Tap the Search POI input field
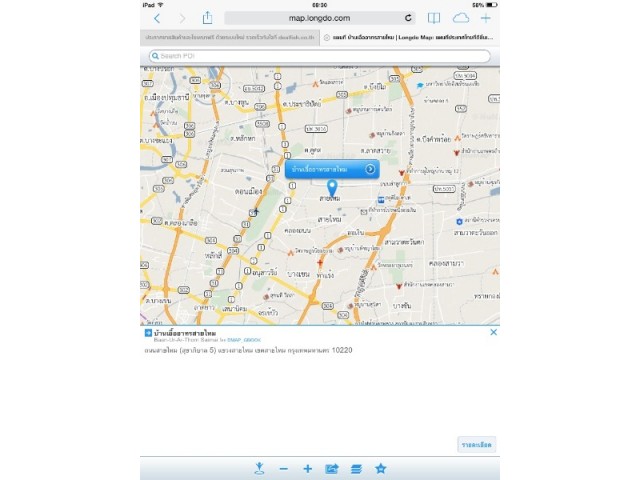 tap(320, 56)
